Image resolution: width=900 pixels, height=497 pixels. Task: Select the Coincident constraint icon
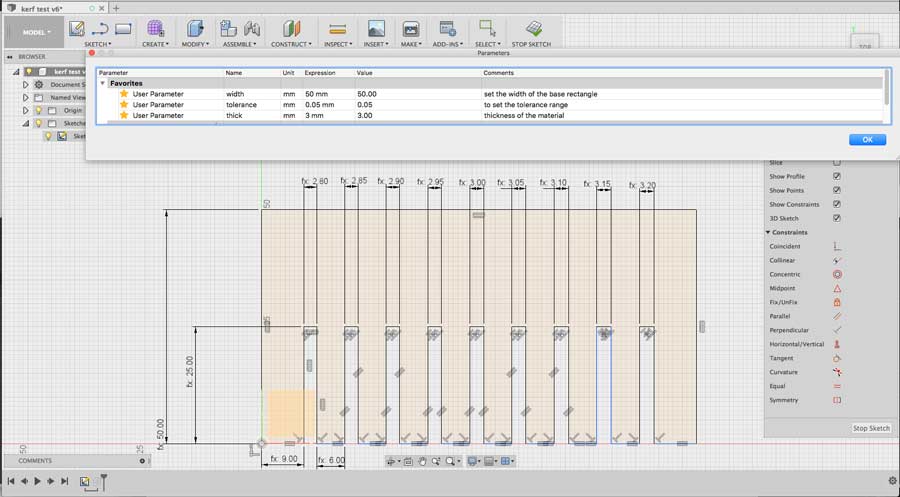pos(837,246)
